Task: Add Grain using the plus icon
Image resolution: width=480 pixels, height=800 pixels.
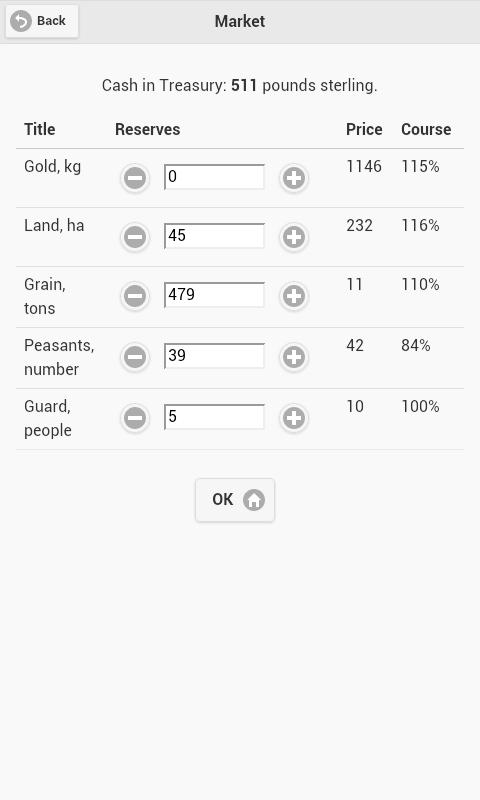Action: point(294,296)
